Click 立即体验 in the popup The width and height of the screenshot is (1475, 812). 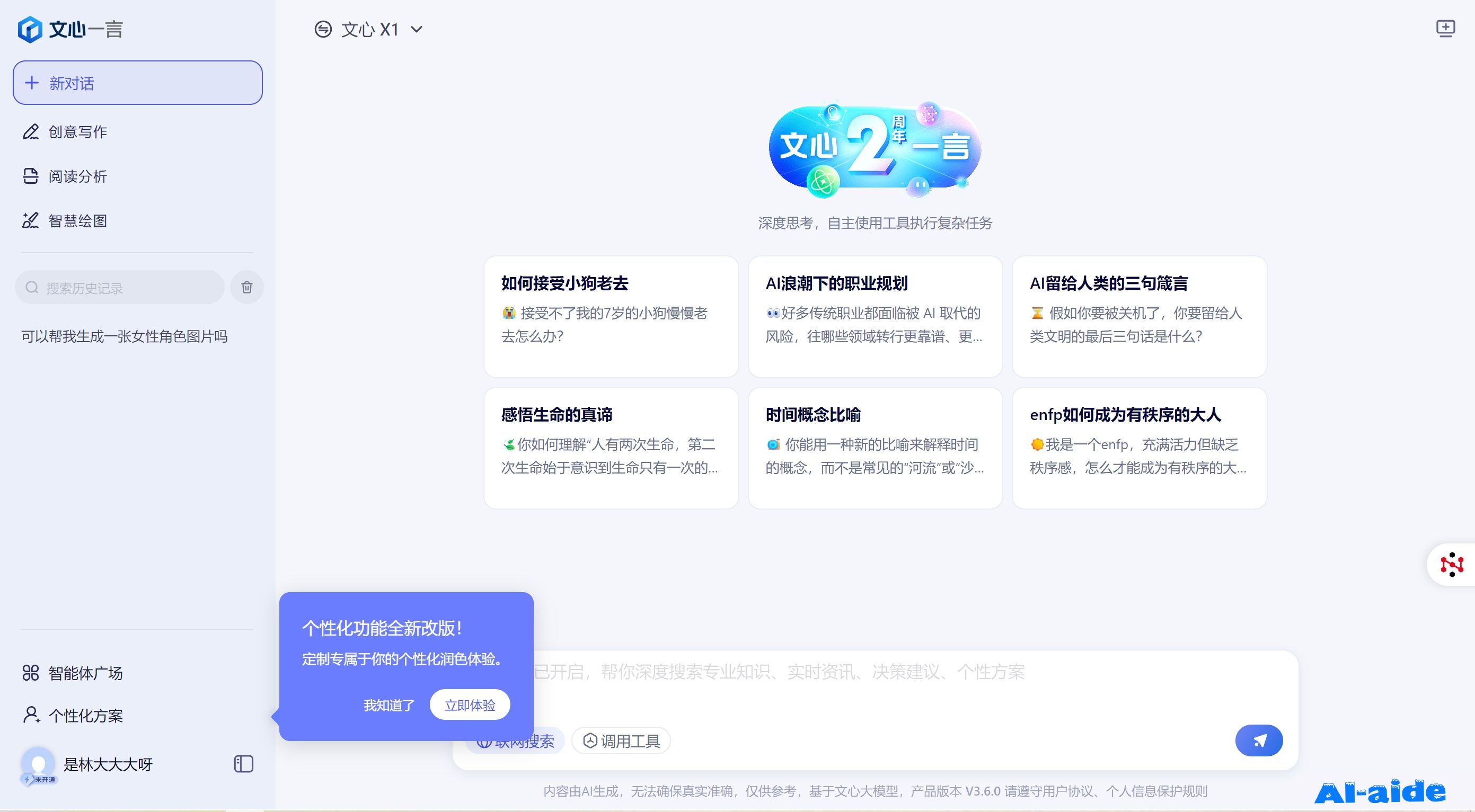[x=470, y=706]
